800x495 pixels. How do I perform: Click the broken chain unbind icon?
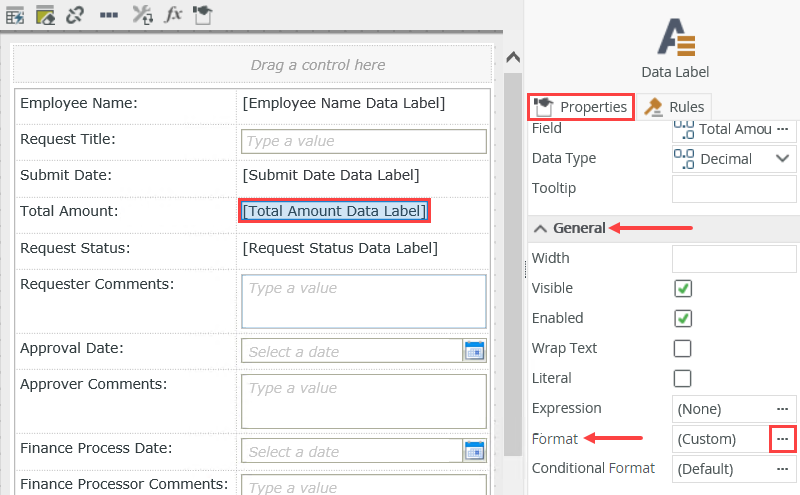pos(74,15)
